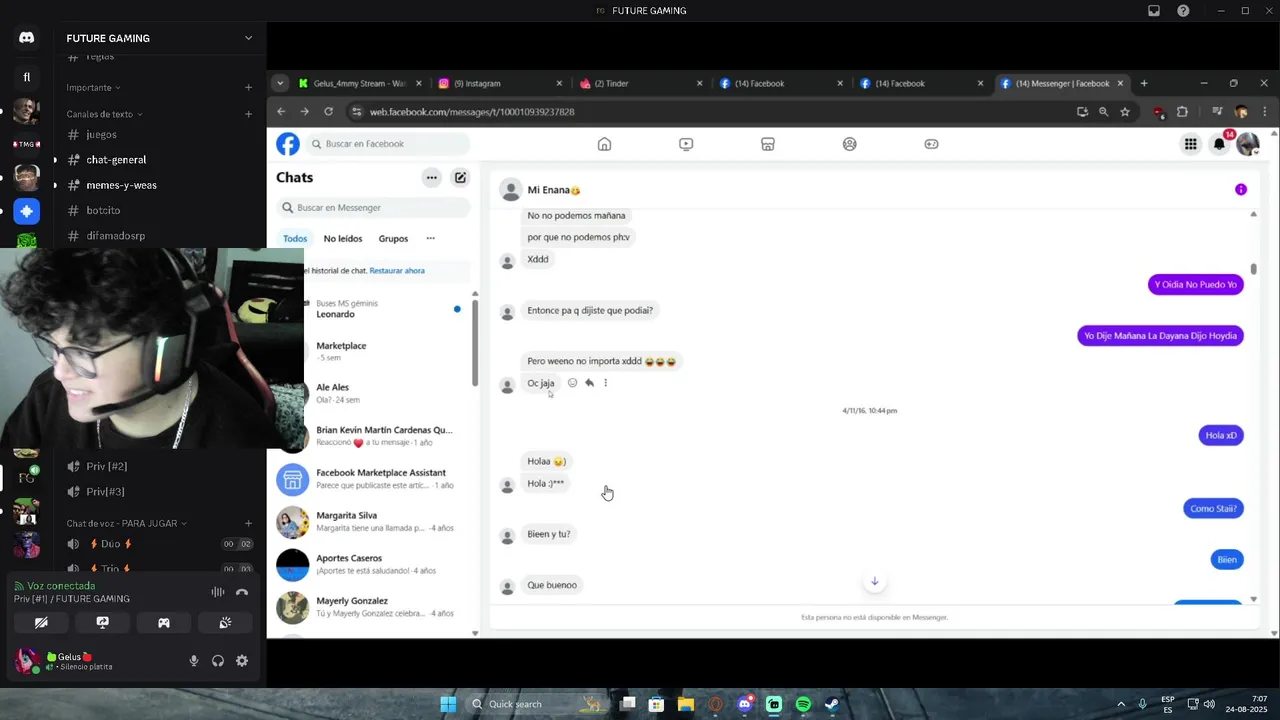Collapse Canales de texto category
Viewport: 1280px width, 720px height.
pos(105,114)
